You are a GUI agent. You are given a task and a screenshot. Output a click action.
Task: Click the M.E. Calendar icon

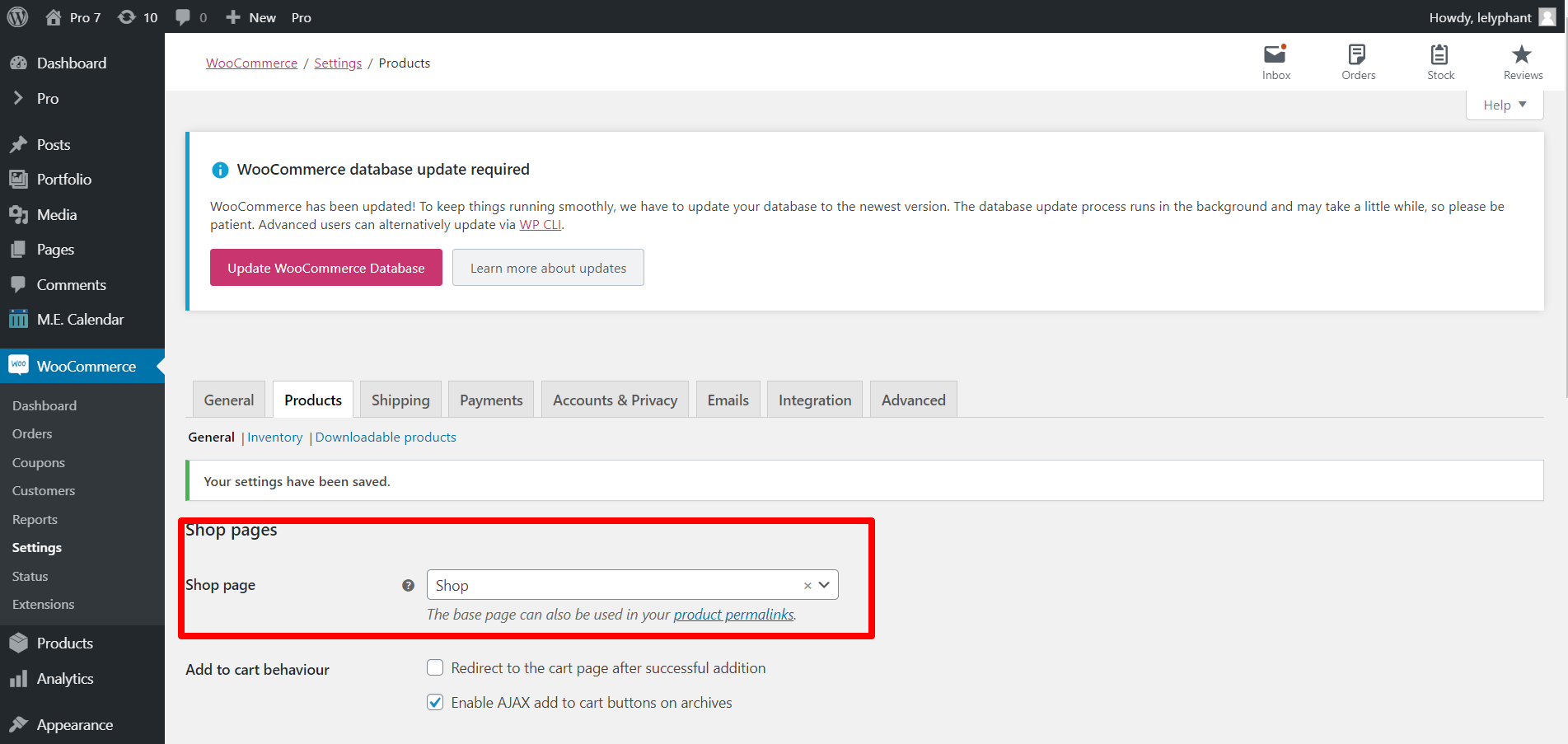tap(18, 320)
